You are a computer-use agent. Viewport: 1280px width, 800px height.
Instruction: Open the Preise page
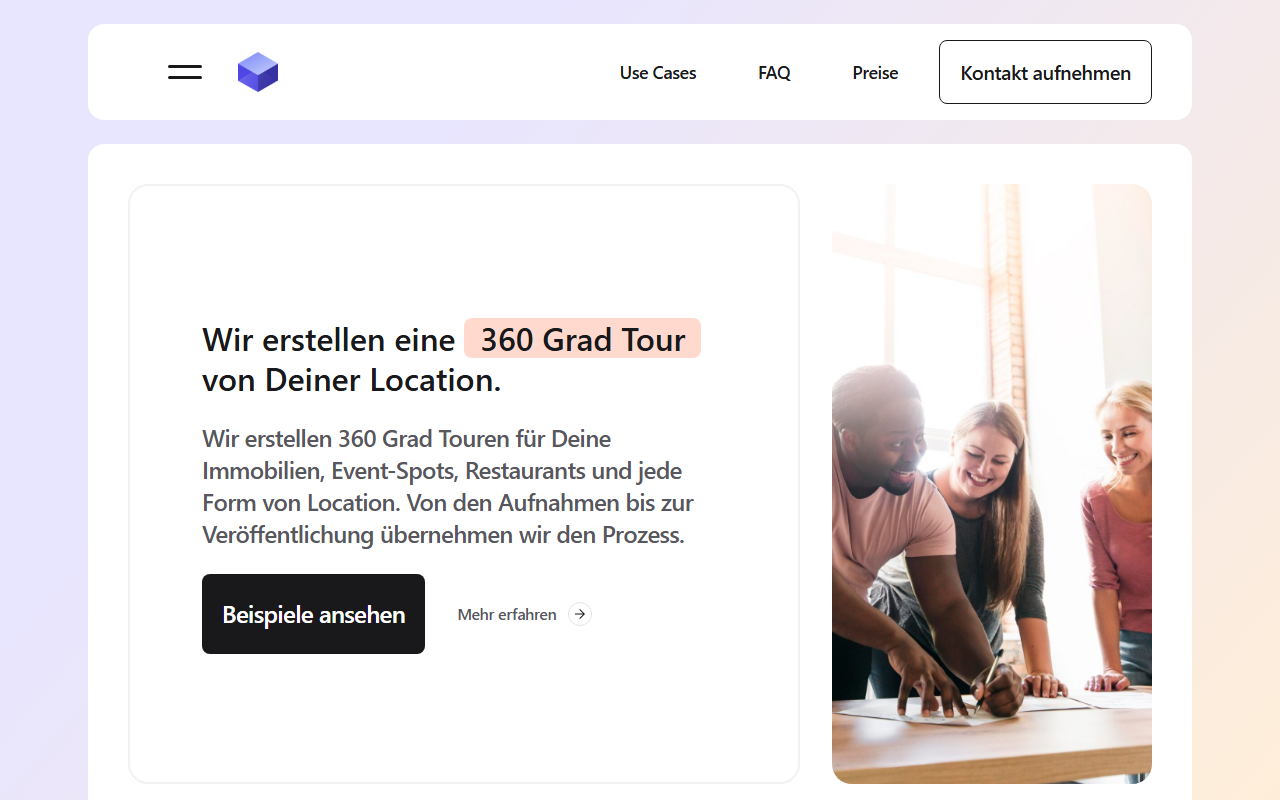pyautogui.click(x=875, y=73)
